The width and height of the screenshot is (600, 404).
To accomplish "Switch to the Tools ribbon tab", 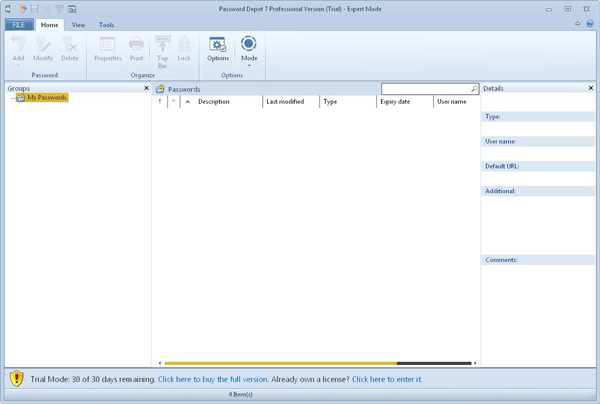I will [106, 24].
